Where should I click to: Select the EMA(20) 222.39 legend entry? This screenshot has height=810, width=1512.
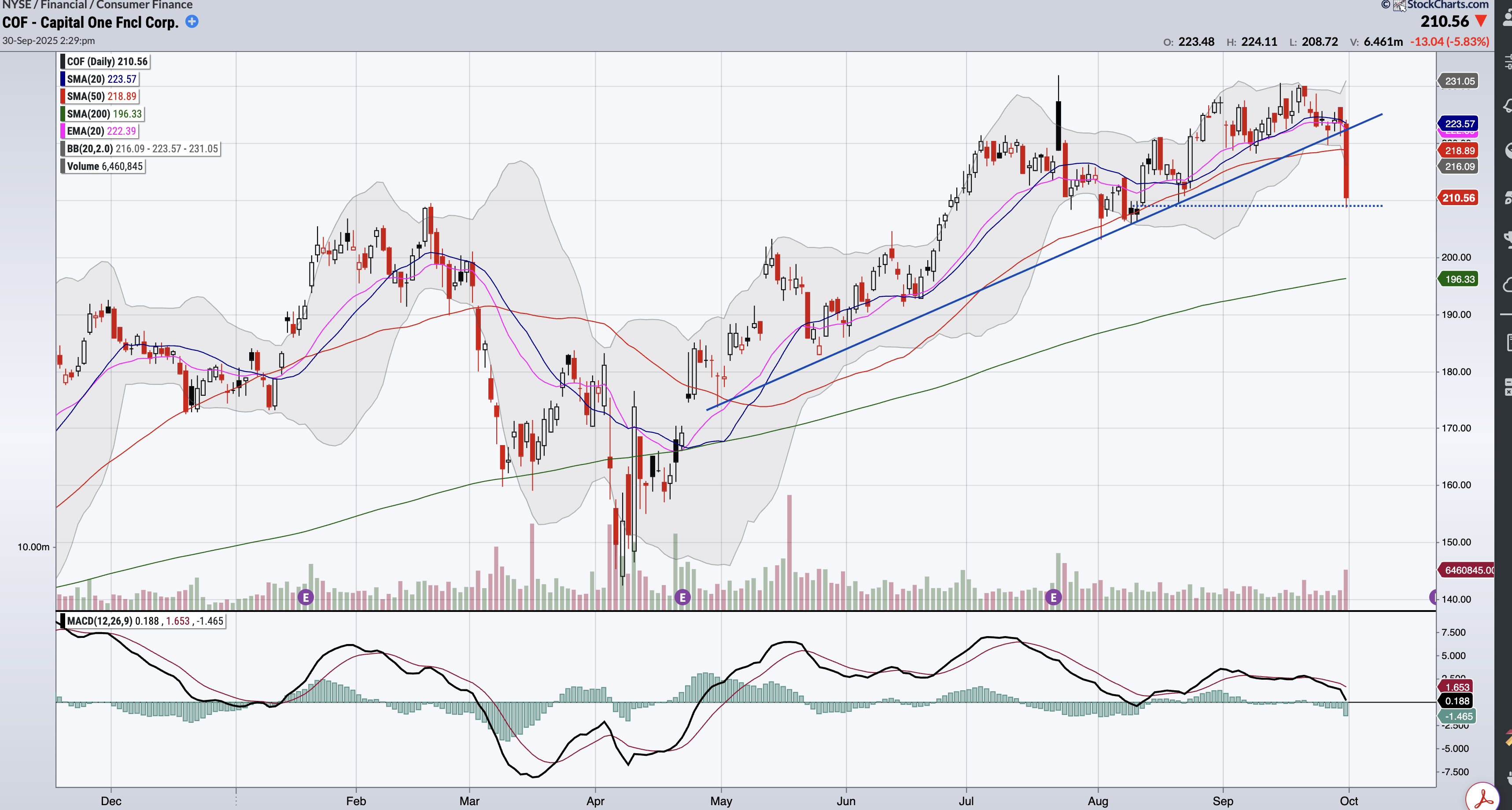(x=102, y=131)
